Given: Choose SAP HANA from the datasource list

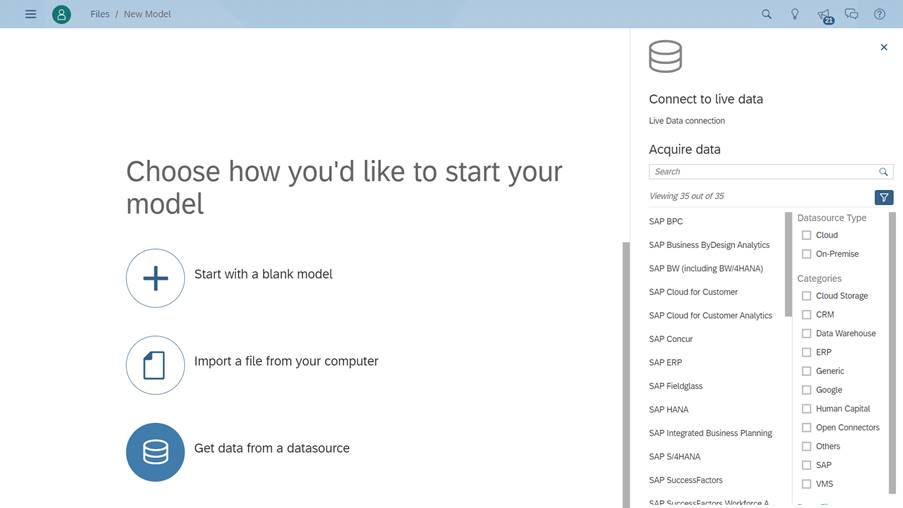Looking at the screenshot, I should 668,409.
